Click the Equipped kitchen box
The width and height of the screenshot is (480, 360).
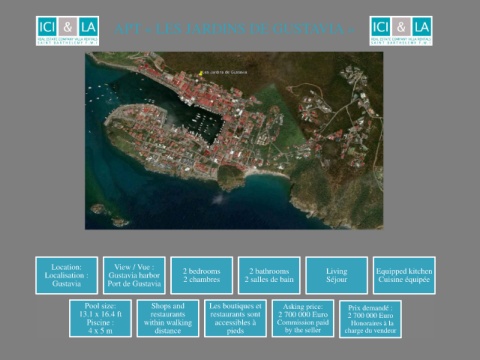click(x=404, y=275)
